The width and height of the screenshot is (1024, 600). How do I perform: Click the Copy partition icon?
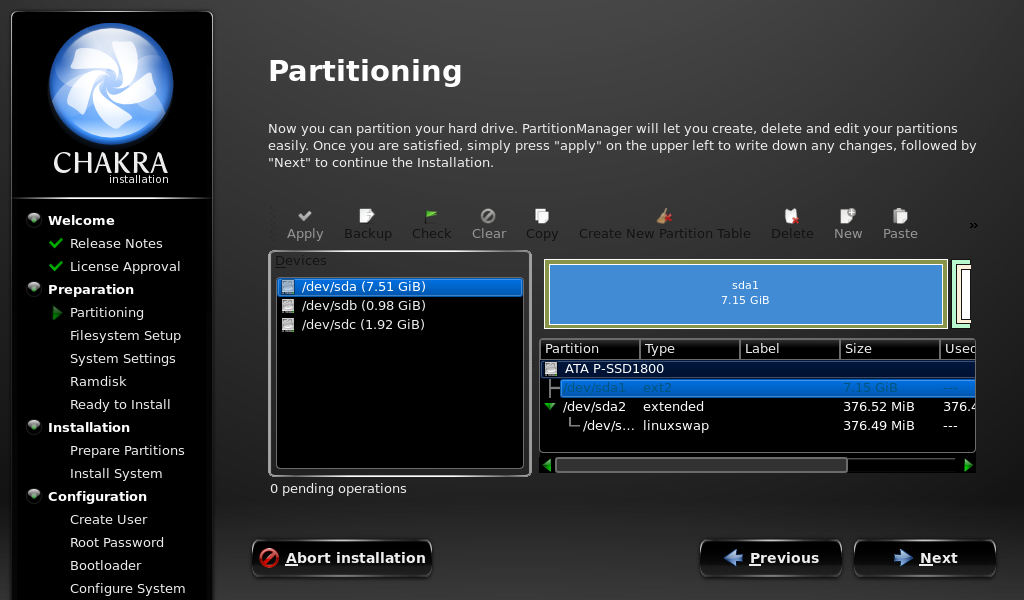point(541,216)
